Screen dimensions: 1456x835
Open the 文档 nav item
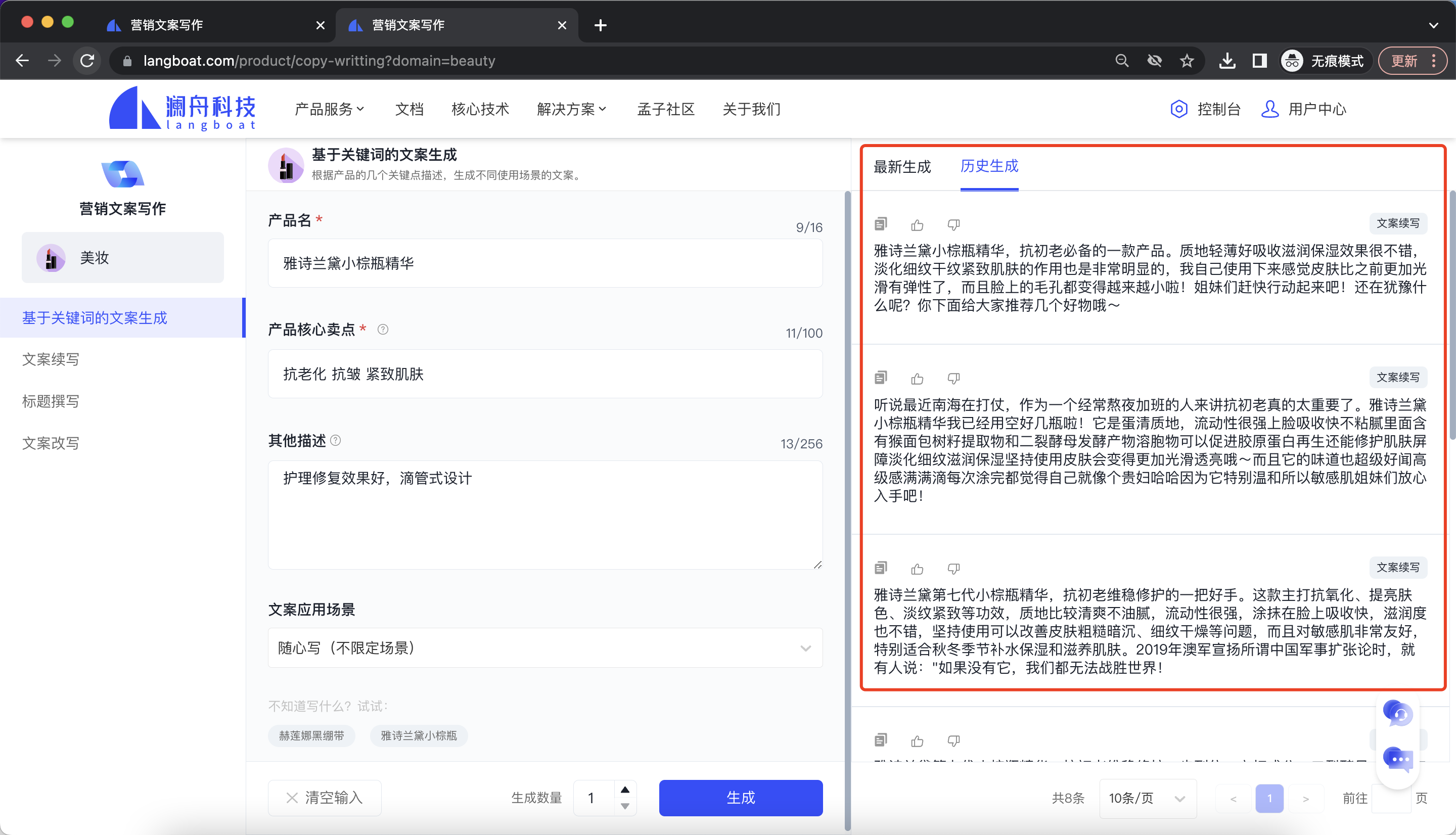pos(409,109)
